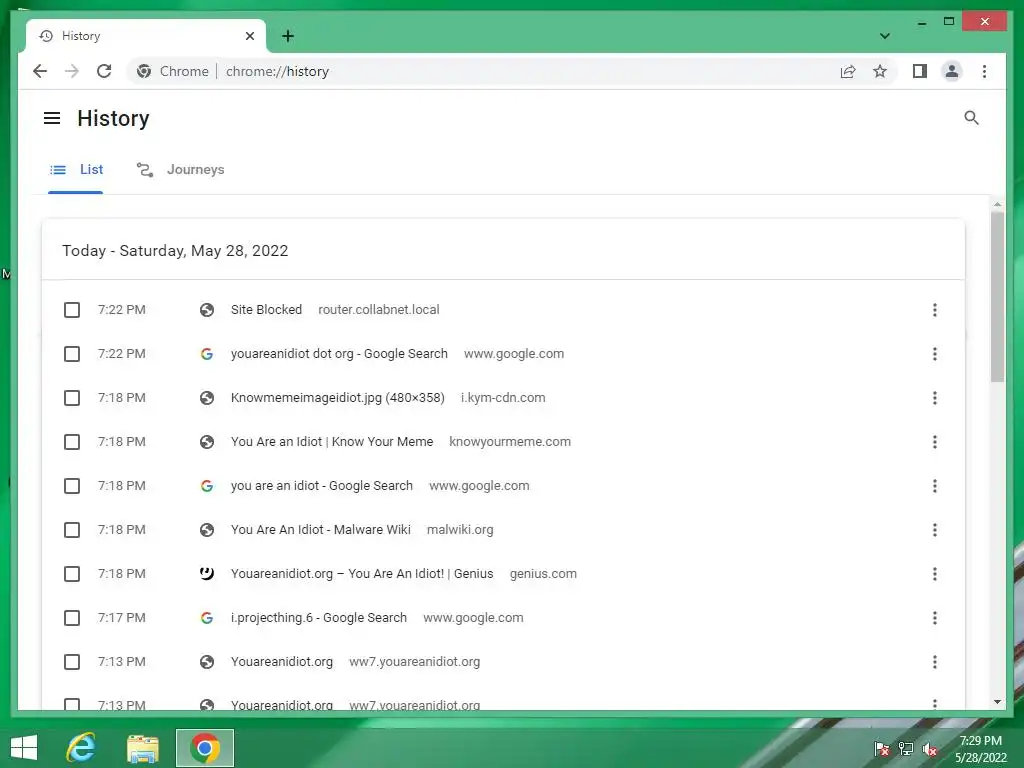The image size is (1024, 768).
Task: Open actions menu for Knowmemeimageidiot.jpg entry
Action: coord(935,398)
